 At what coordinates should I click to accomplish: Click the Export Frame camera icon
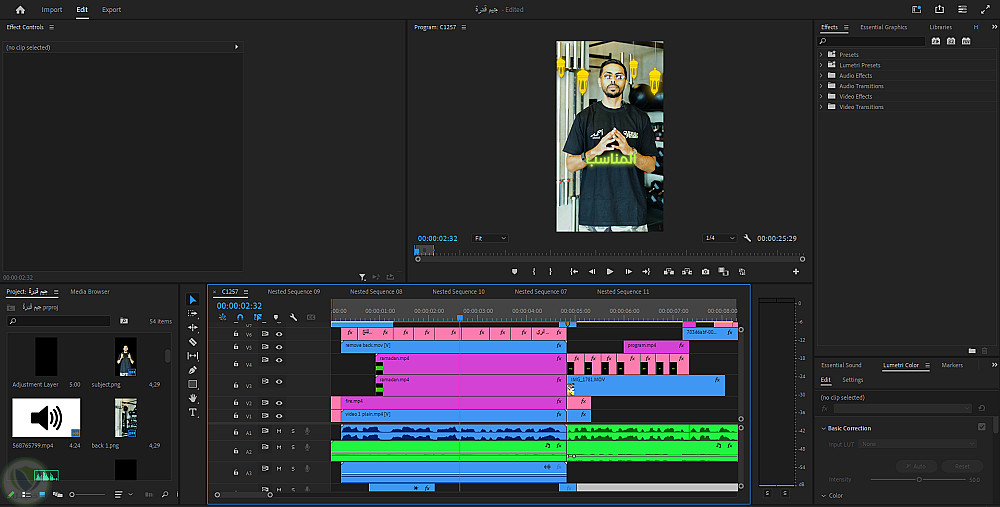pyautogui.click(x=705, y=271)
